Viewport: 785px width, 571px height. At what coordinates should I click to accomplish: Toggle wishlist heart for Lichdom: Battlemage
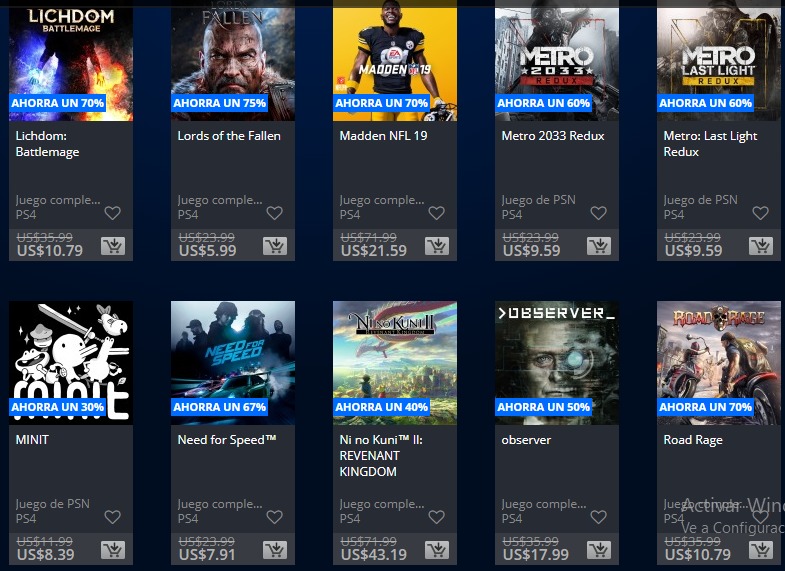pos(113,213)
